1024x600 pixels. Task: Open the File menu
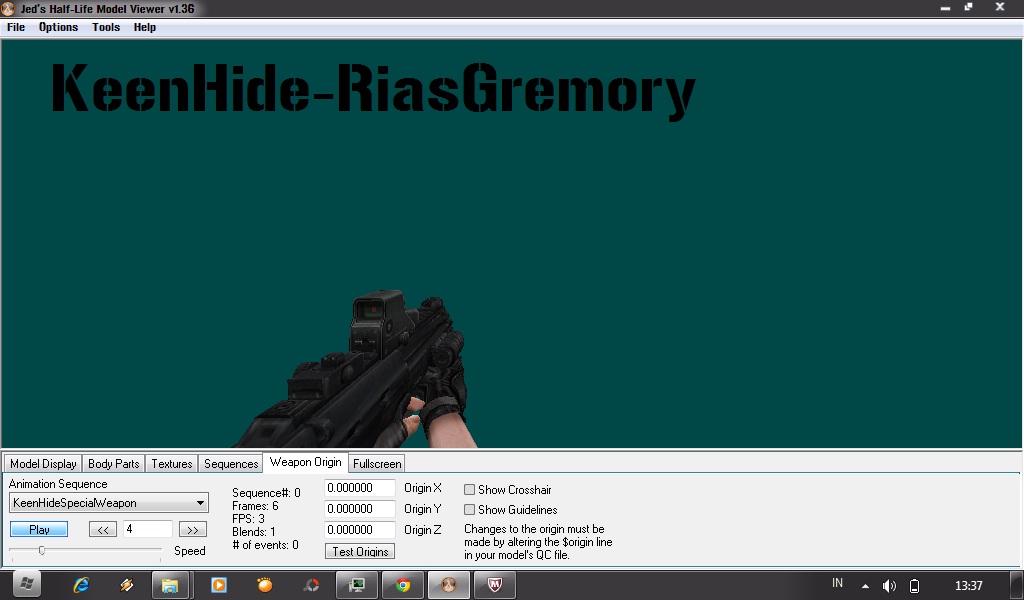16,27
